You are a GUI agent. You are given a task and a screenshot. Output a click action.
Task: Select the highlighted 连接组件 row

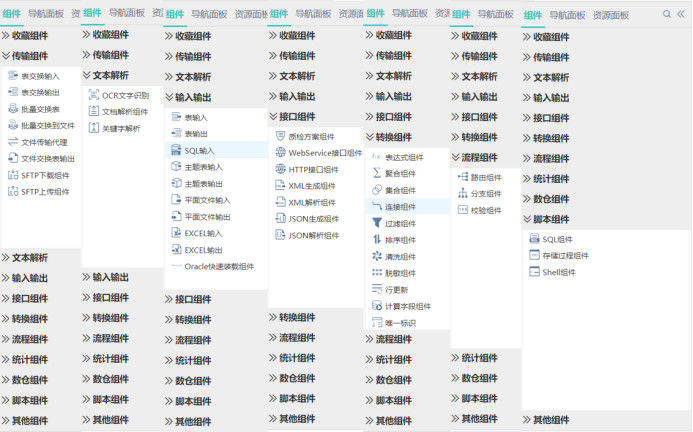[x=407, y=206]
